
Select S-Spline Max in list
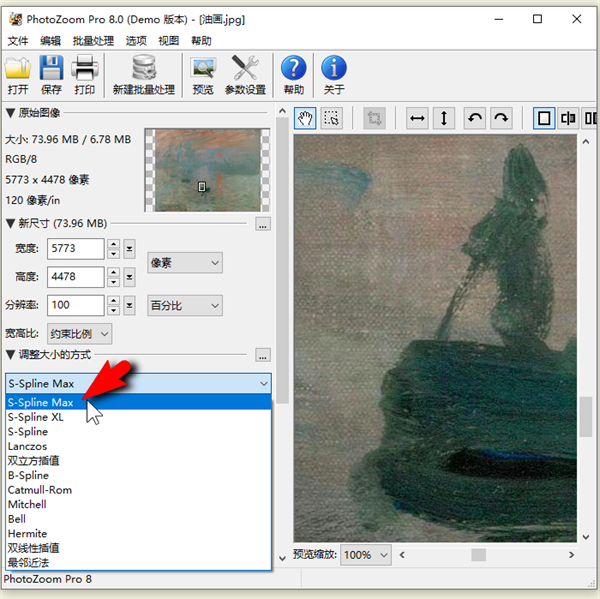pos(139,402)
